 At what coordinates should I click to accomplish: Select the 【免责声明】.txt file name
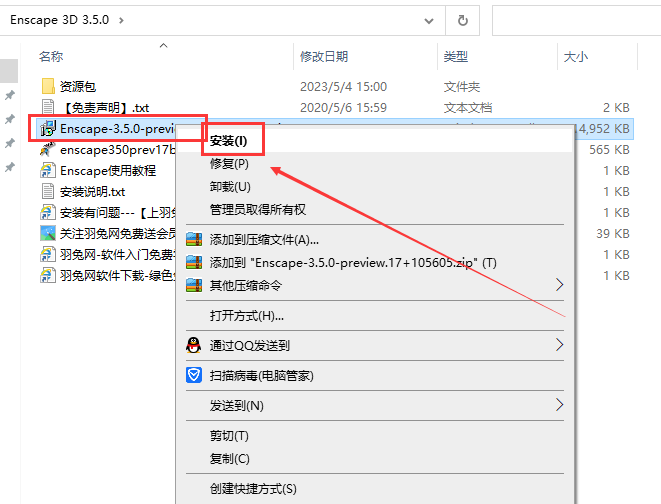(x=105, y=108)
